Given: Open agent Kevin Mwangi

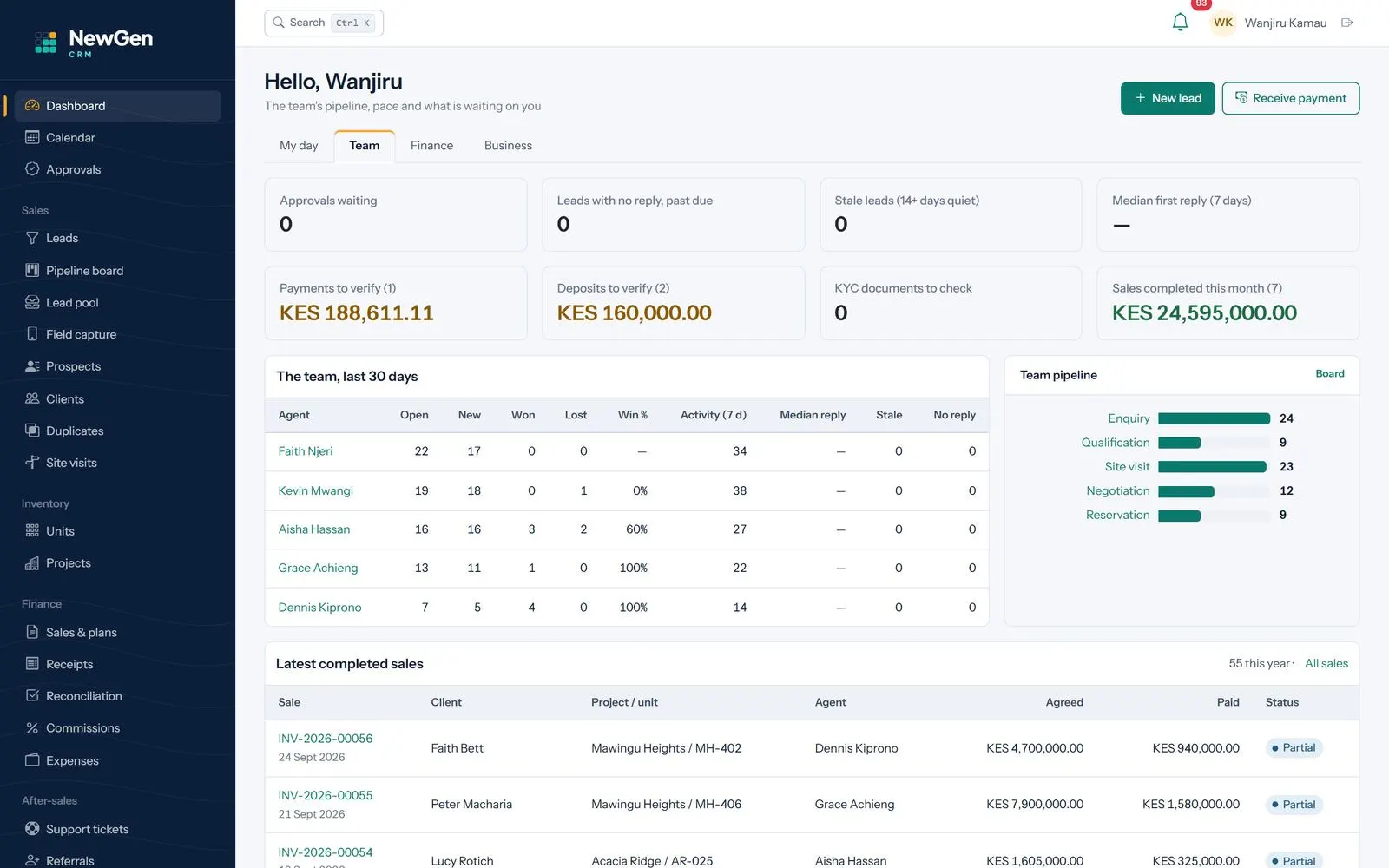Looking at the screenshot, I should tap(315, 490).
